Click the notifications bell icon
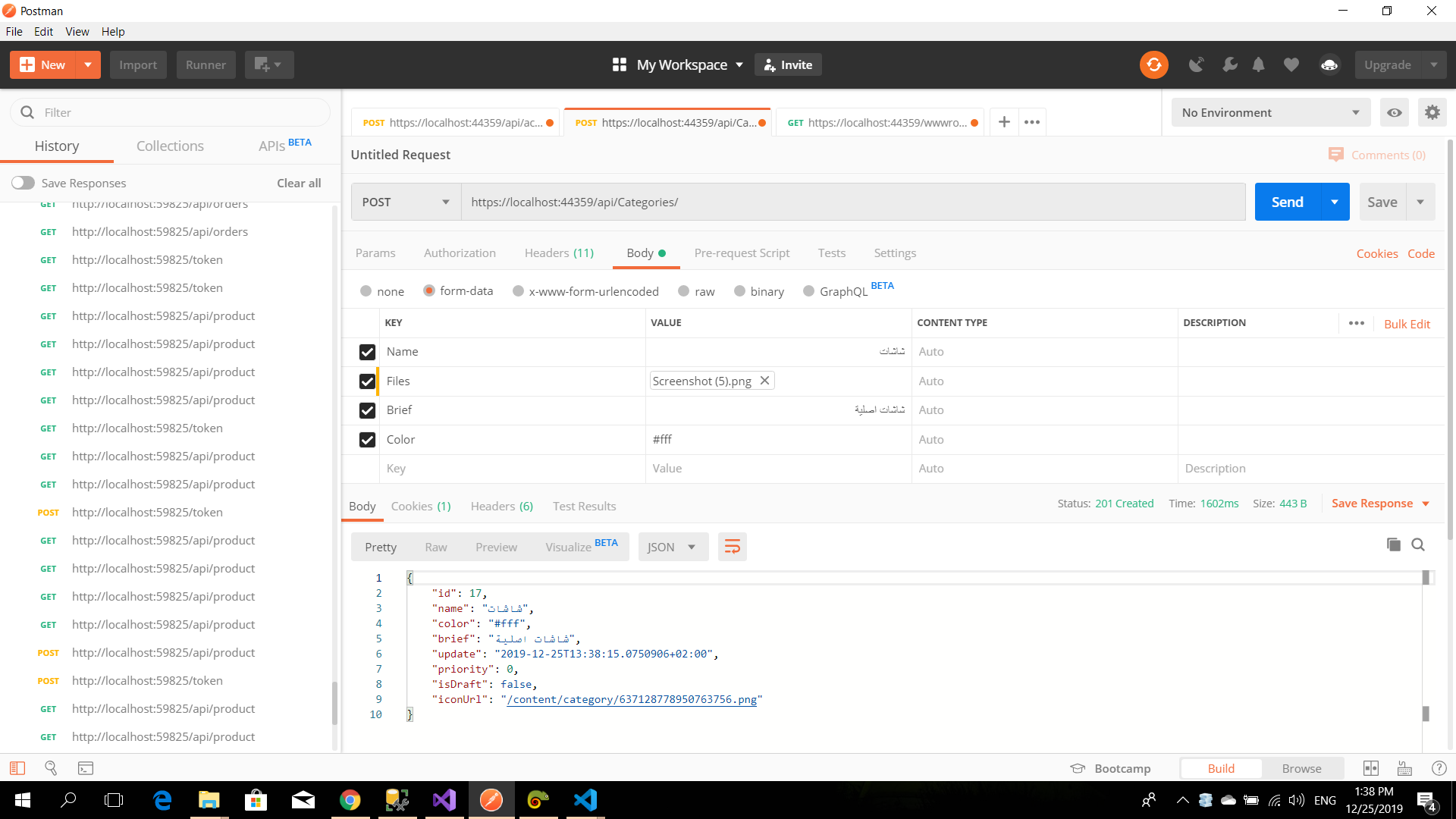 pyautogui.click(x=1258, y=64)
